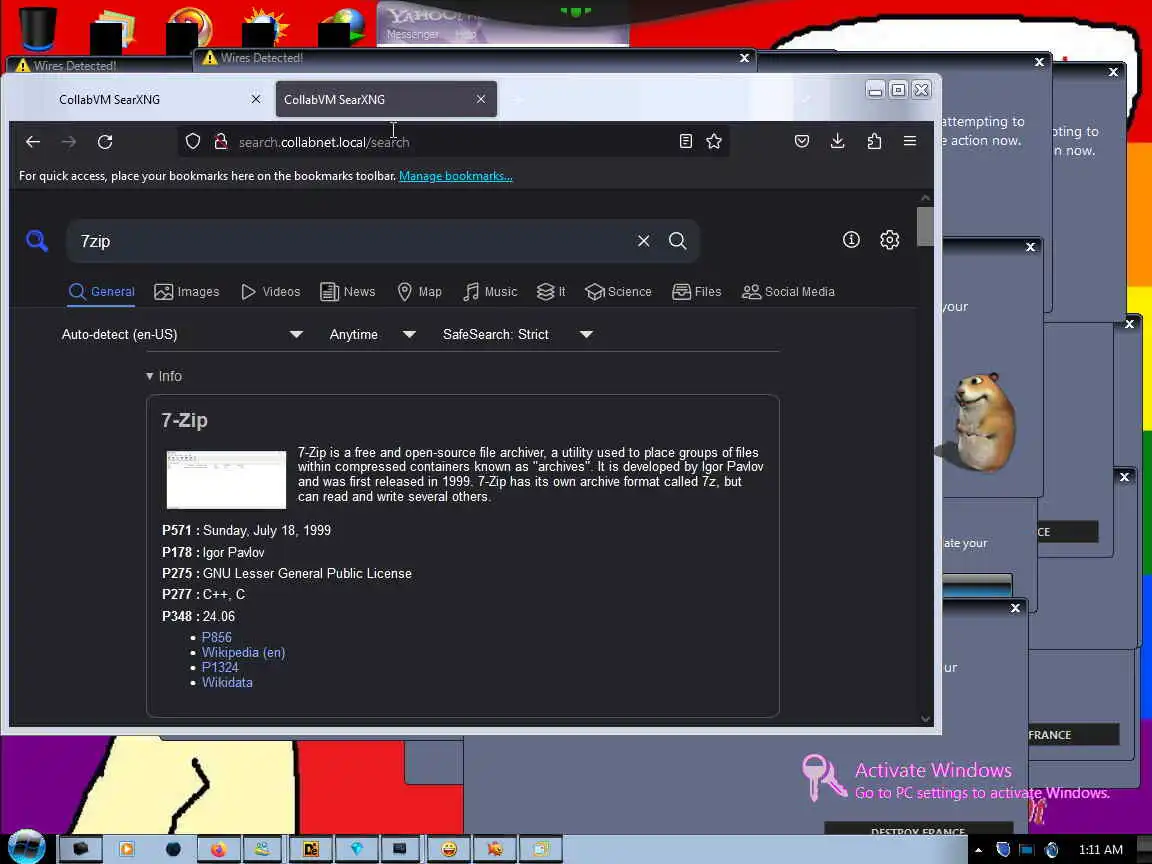Screen dimensions: 1152x864
Task: Switch to the Science category
Action: (x=619, y=292)
